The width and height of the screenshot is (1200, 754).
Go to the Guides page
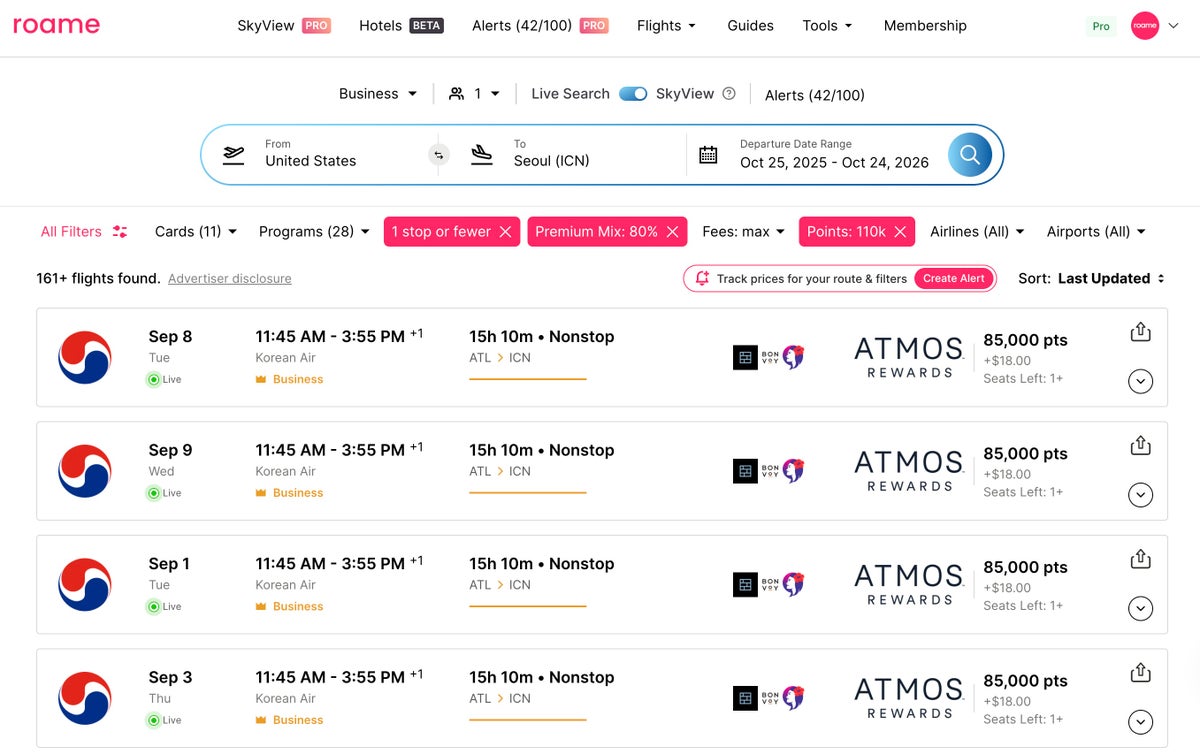(750, 26)
